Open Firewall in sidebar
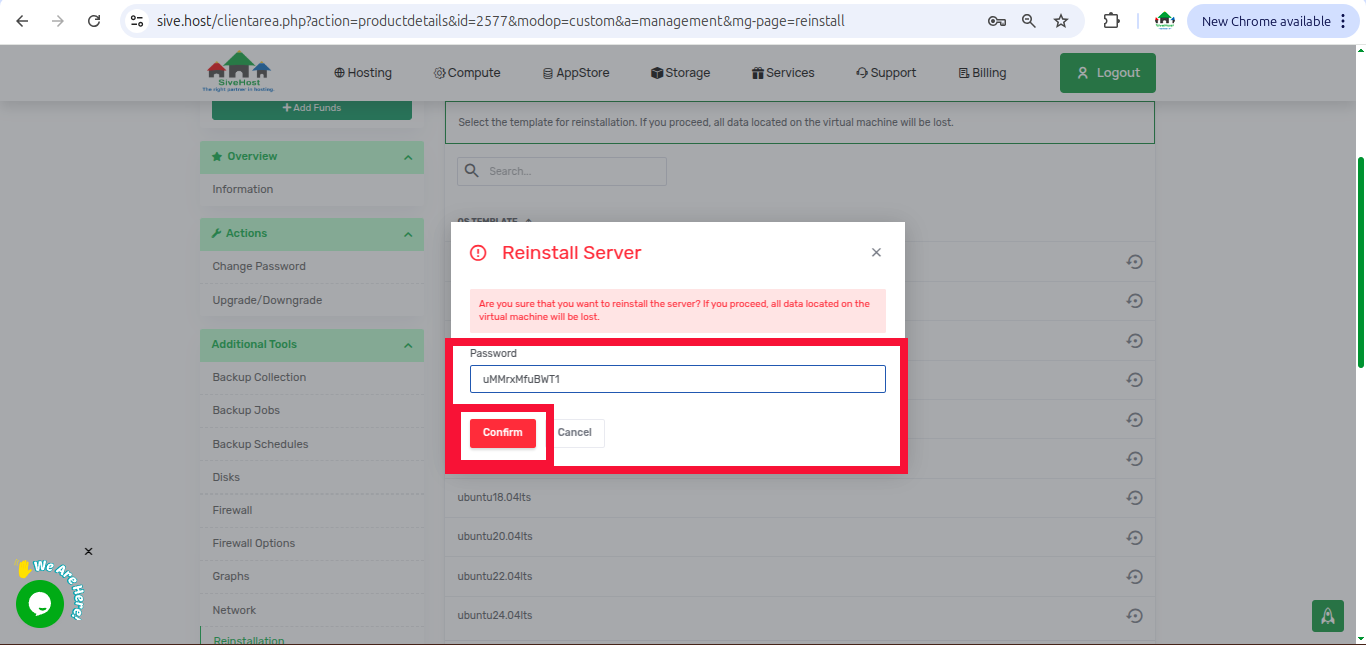The image size is (1366, 645). (232, 510)
